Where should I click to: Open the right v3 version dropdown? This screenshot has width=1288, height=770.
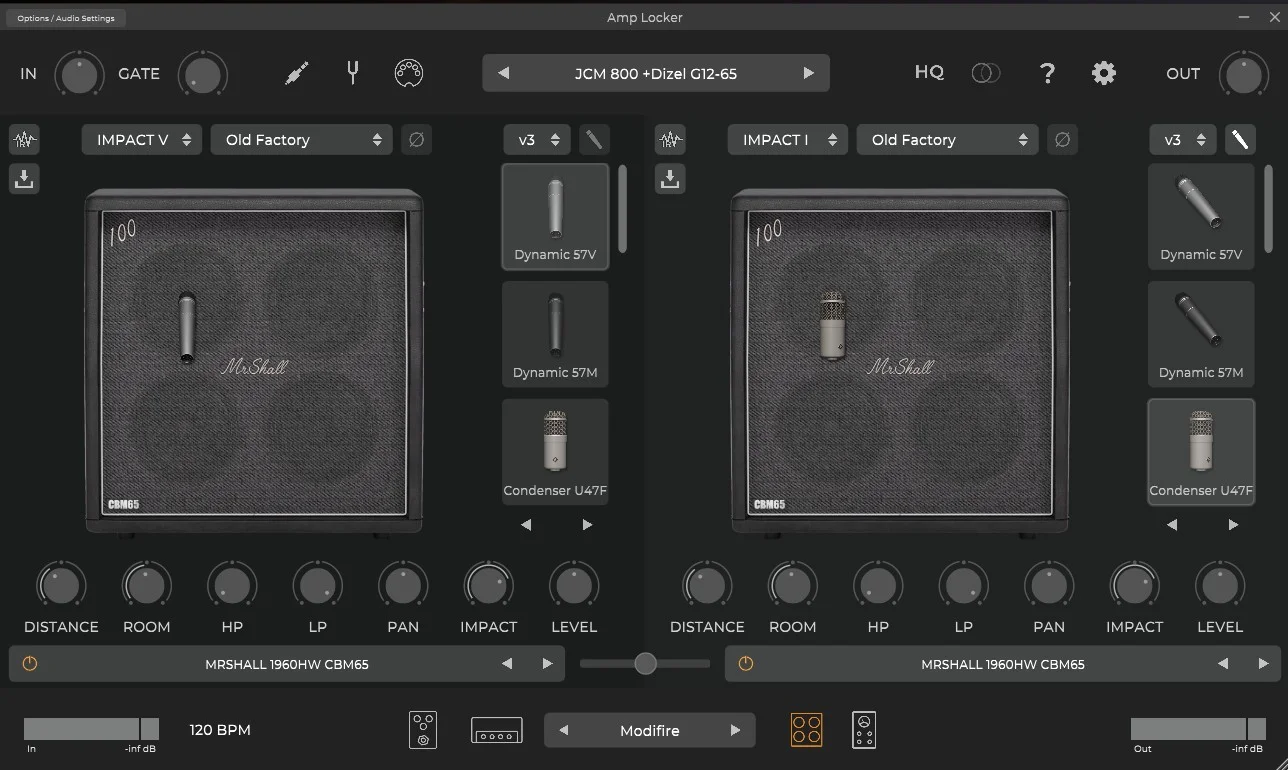click(x=1183, y=140)
